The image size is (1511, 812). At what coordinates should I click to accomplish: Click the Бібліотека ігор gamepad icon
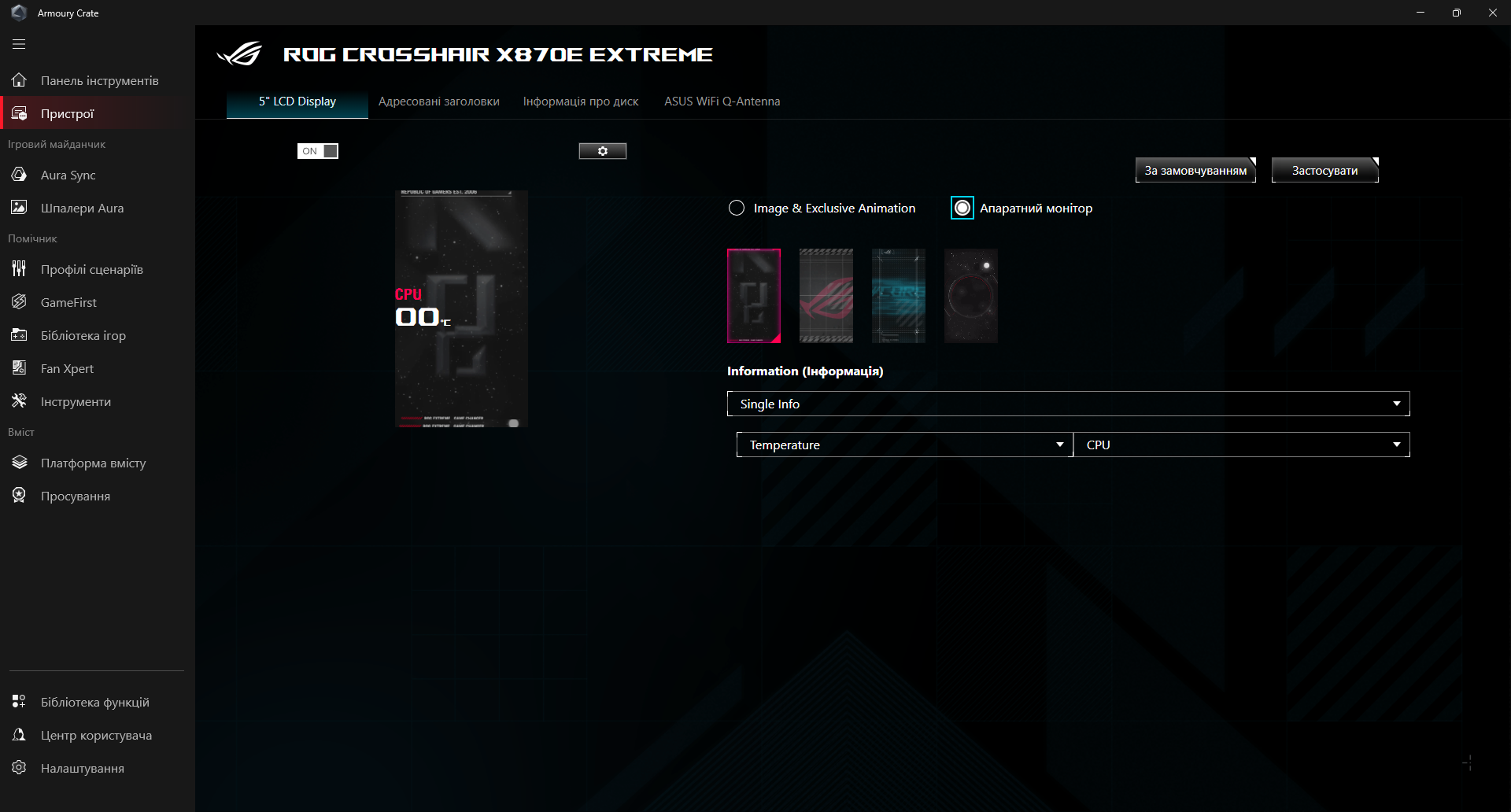[x=19, y=335]
